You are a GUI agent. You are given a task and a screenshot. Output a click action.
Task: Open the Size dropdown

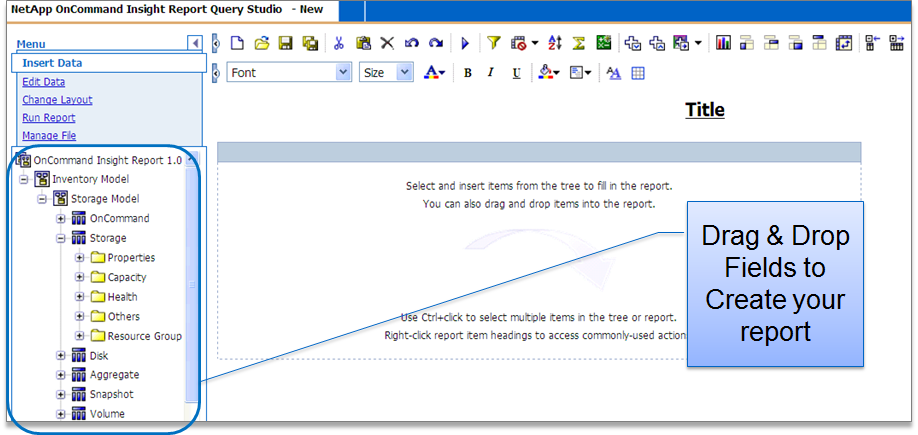(387, 72)
